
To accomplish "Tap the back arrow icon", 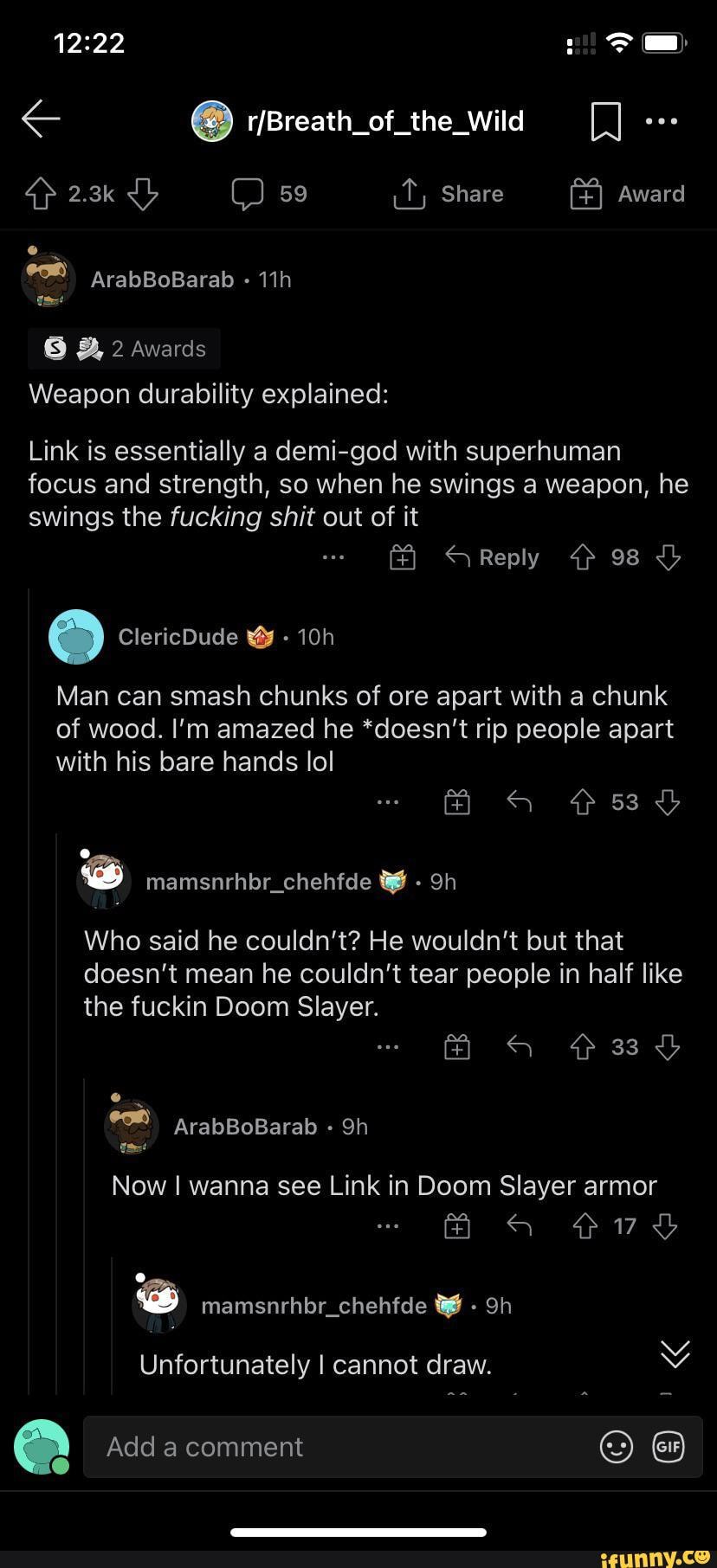I will click(x=41, y=119).
